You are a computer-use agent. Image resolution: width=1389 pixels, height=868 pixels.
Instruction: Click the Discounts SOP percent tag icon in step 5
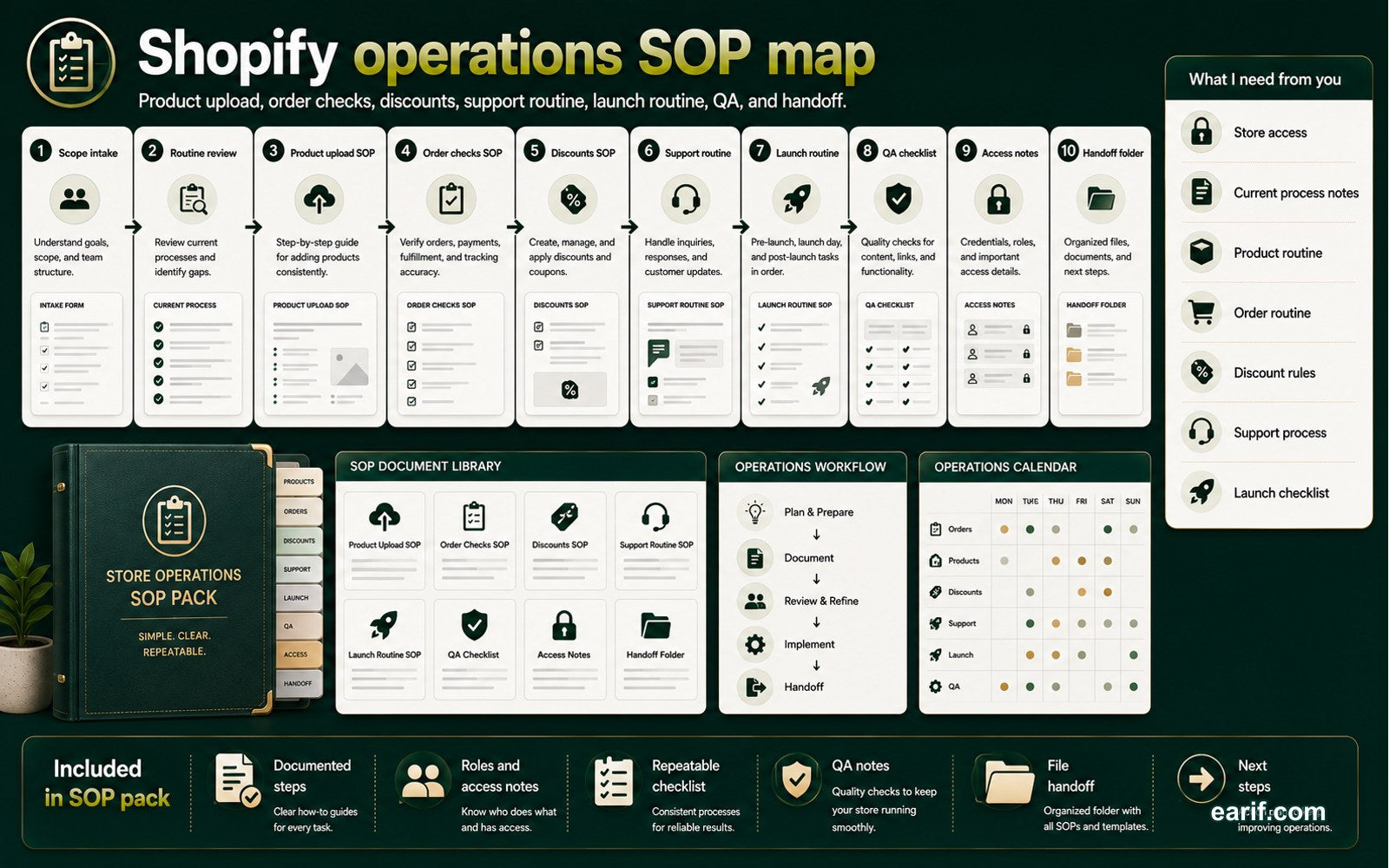coord(572,199)
